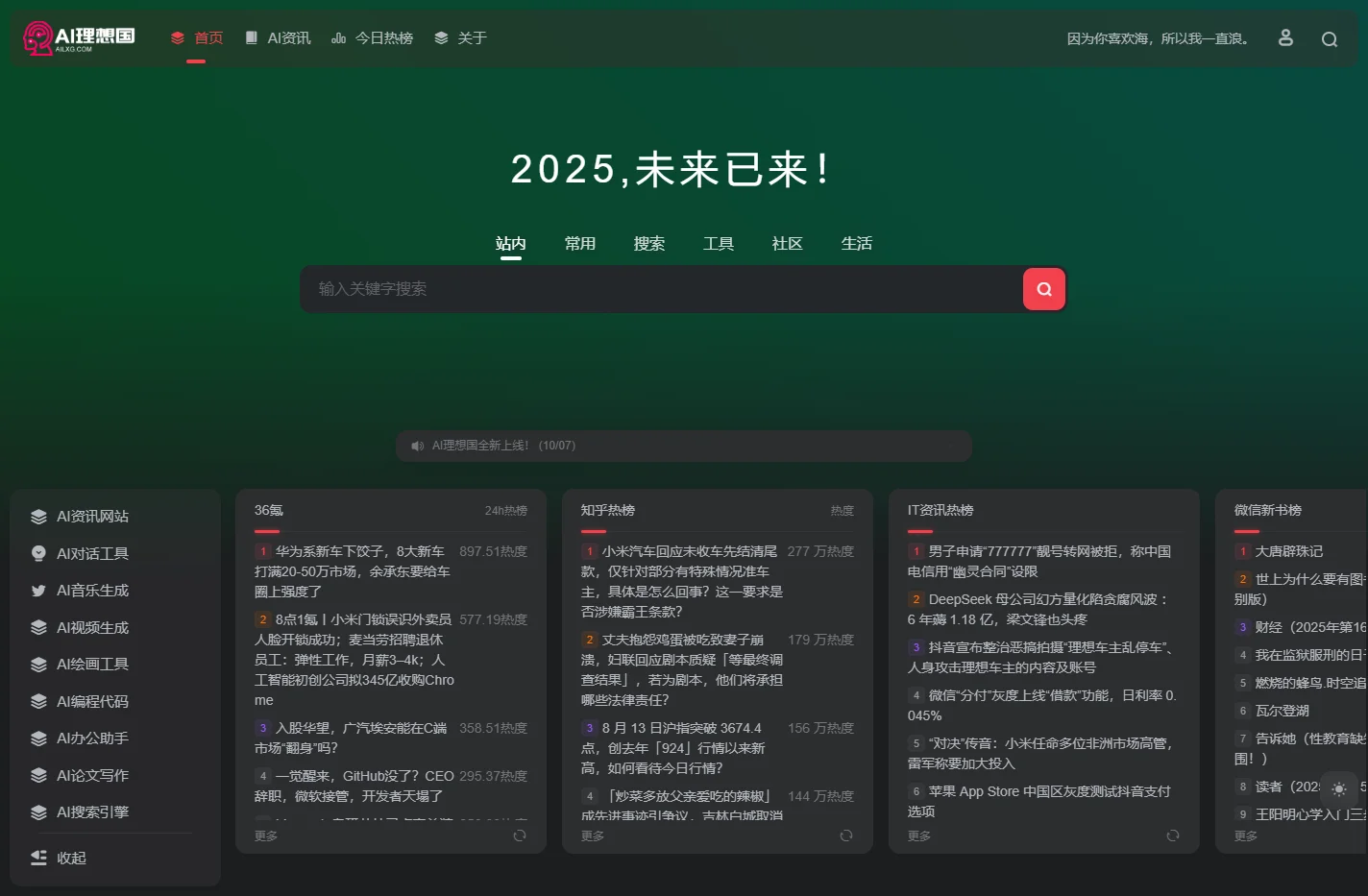Open 关于 in the top navigation
Screen dimensions: 1368x896
tap(460, 38)
